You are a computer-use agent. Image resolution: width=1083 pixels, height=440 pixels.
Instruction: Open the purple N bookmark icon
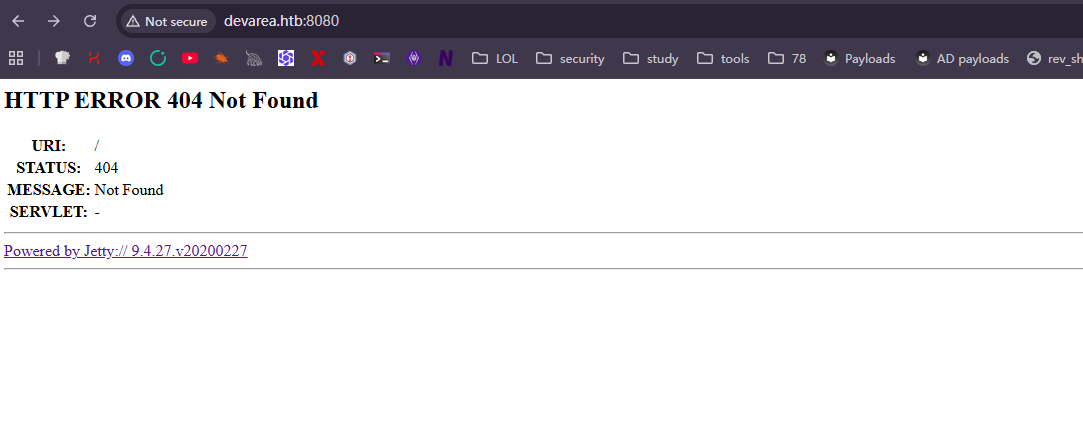coord(445,59)
